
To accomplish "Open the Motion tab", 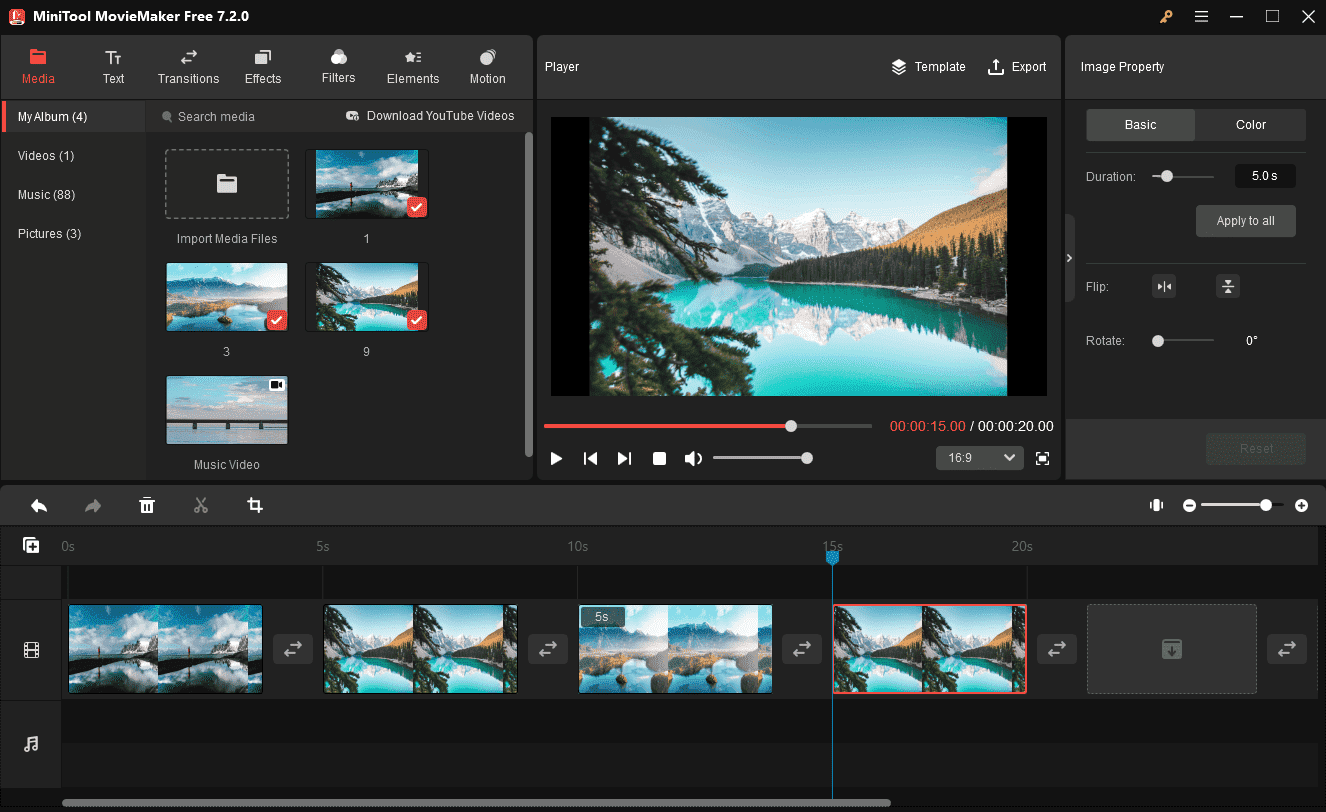I will tap(488, 67).
